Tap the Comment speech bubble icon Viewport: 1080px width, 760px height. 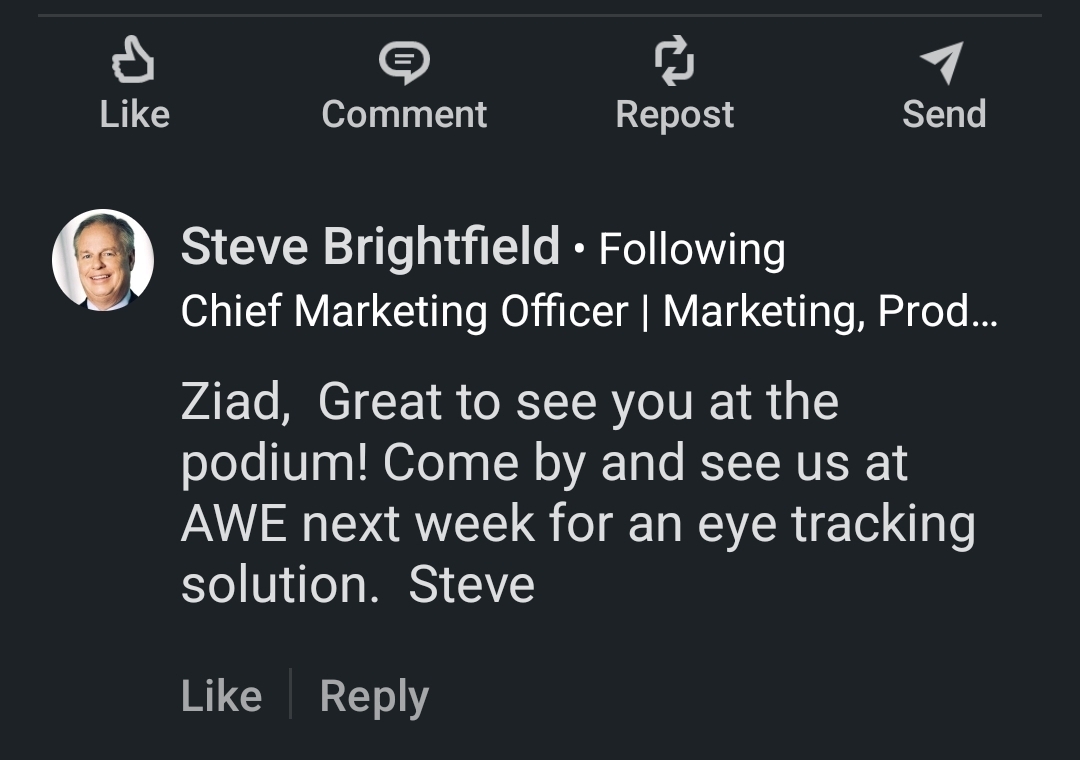[404, 60]
